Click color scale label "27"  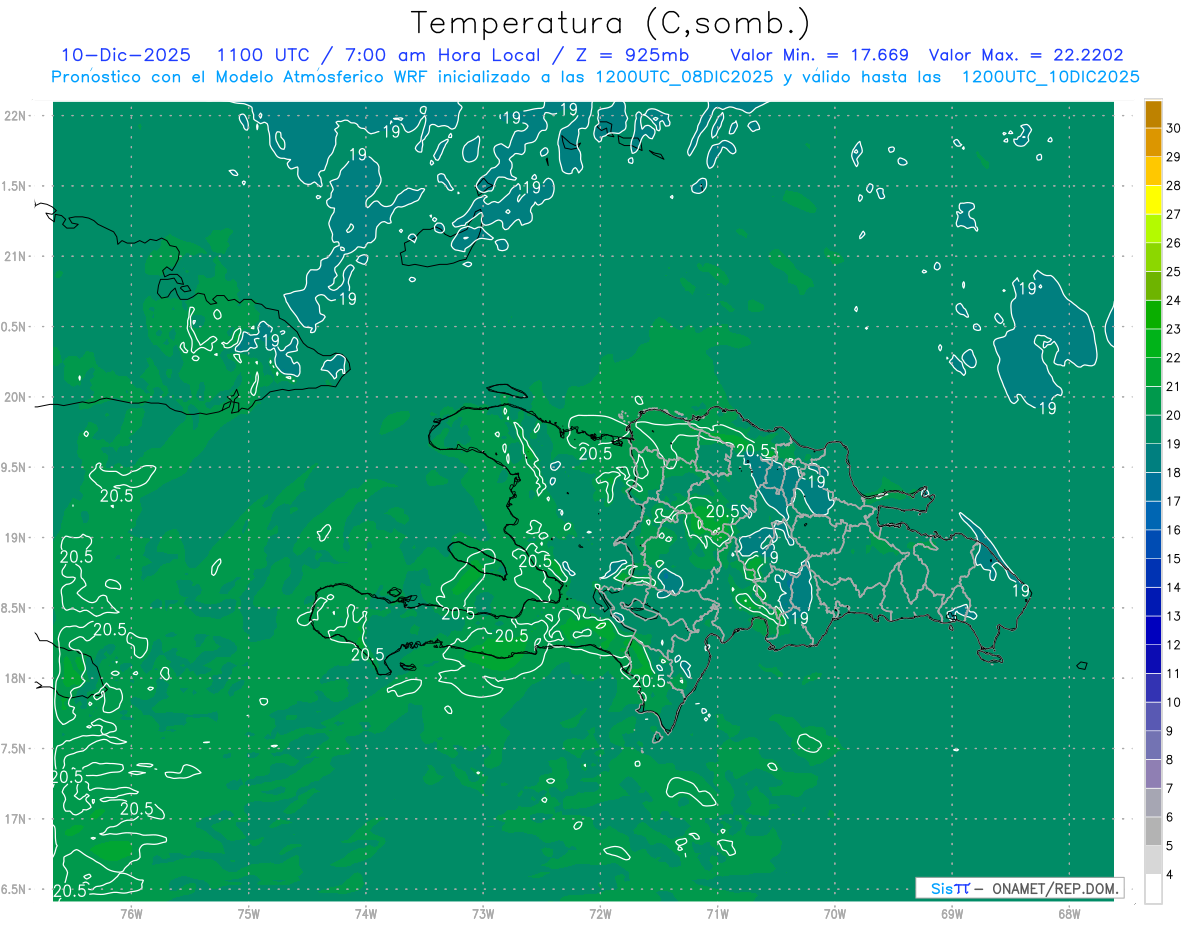1175,214
